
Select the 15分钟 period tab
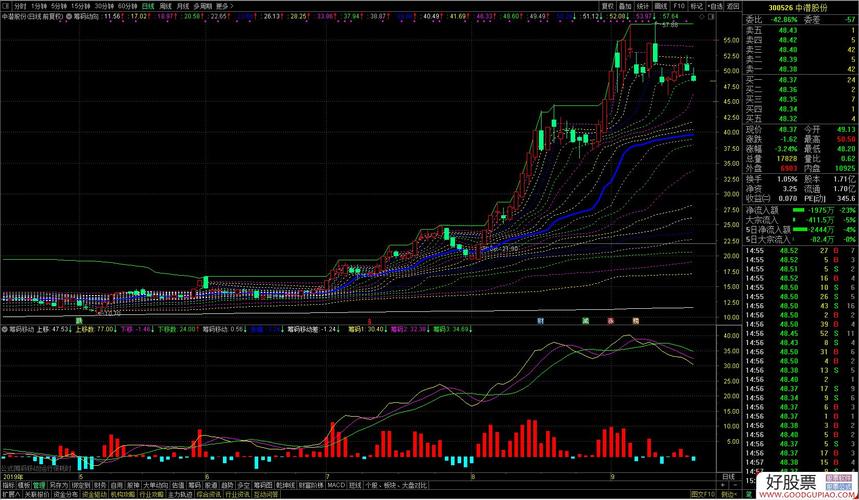pos(79,6)
